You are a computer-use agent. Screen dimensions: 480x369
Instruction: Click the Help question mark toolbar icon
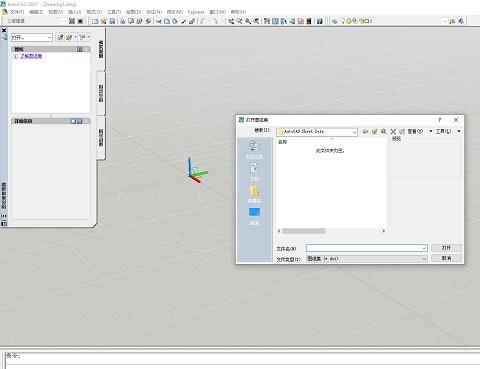[319, 21]
